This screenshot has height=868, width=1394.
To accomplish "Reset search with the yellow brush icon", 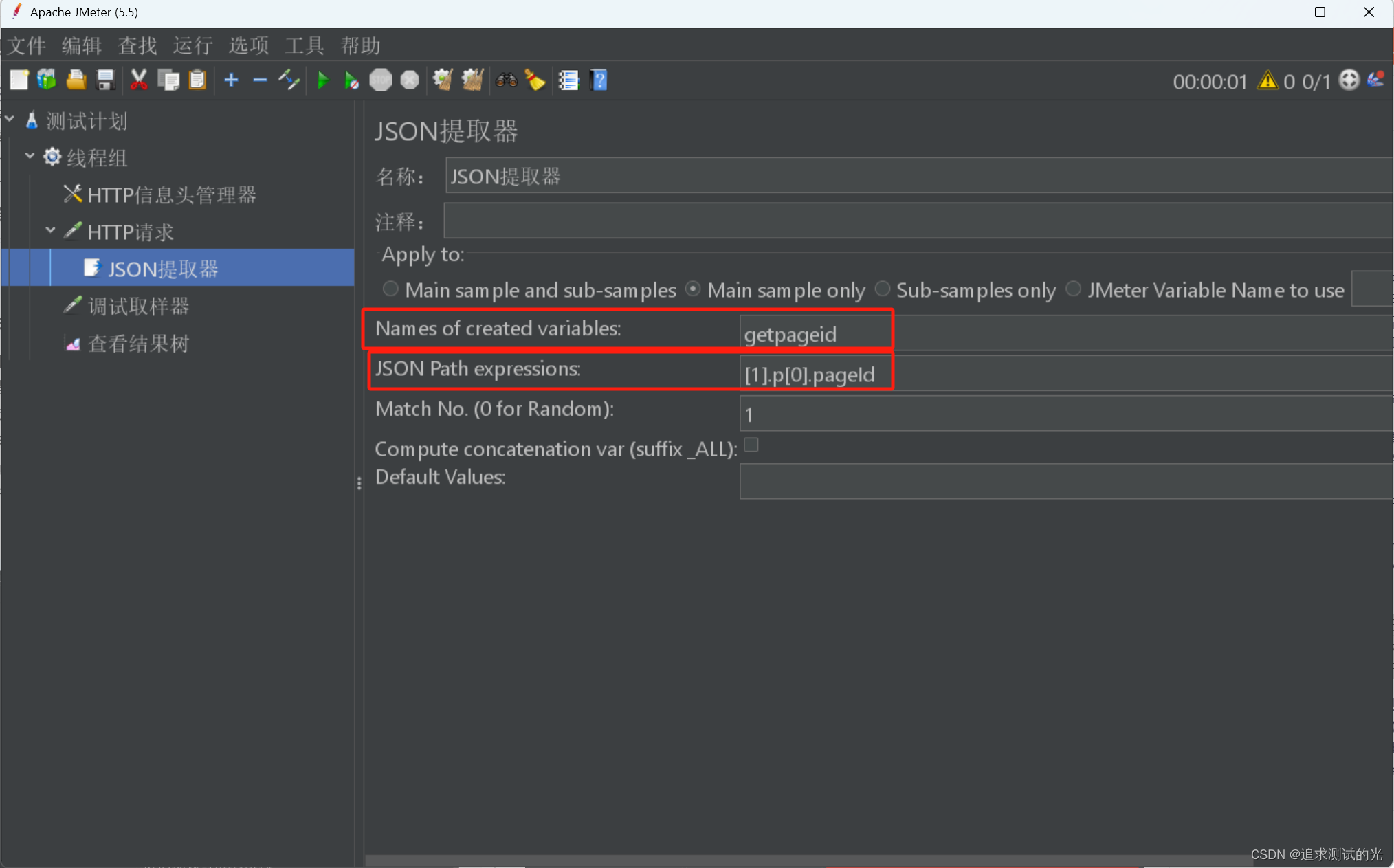I will point(535,80).
